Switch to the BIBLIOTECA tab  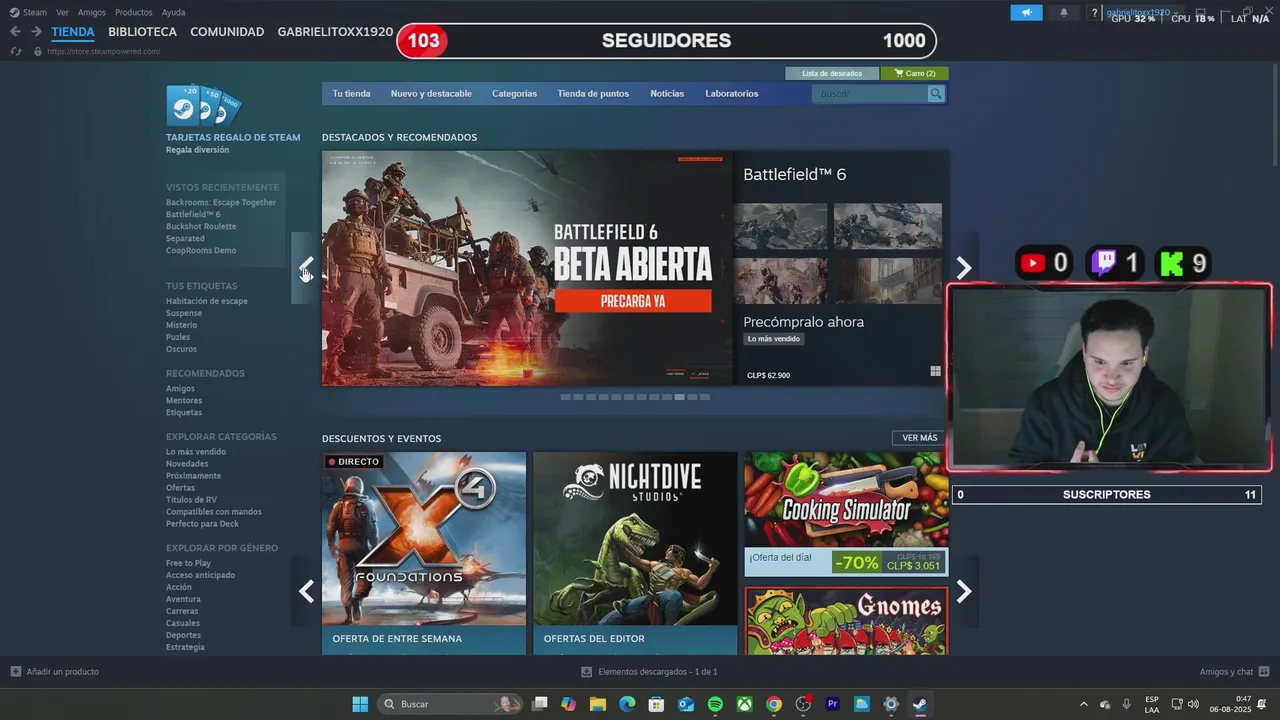142,32
